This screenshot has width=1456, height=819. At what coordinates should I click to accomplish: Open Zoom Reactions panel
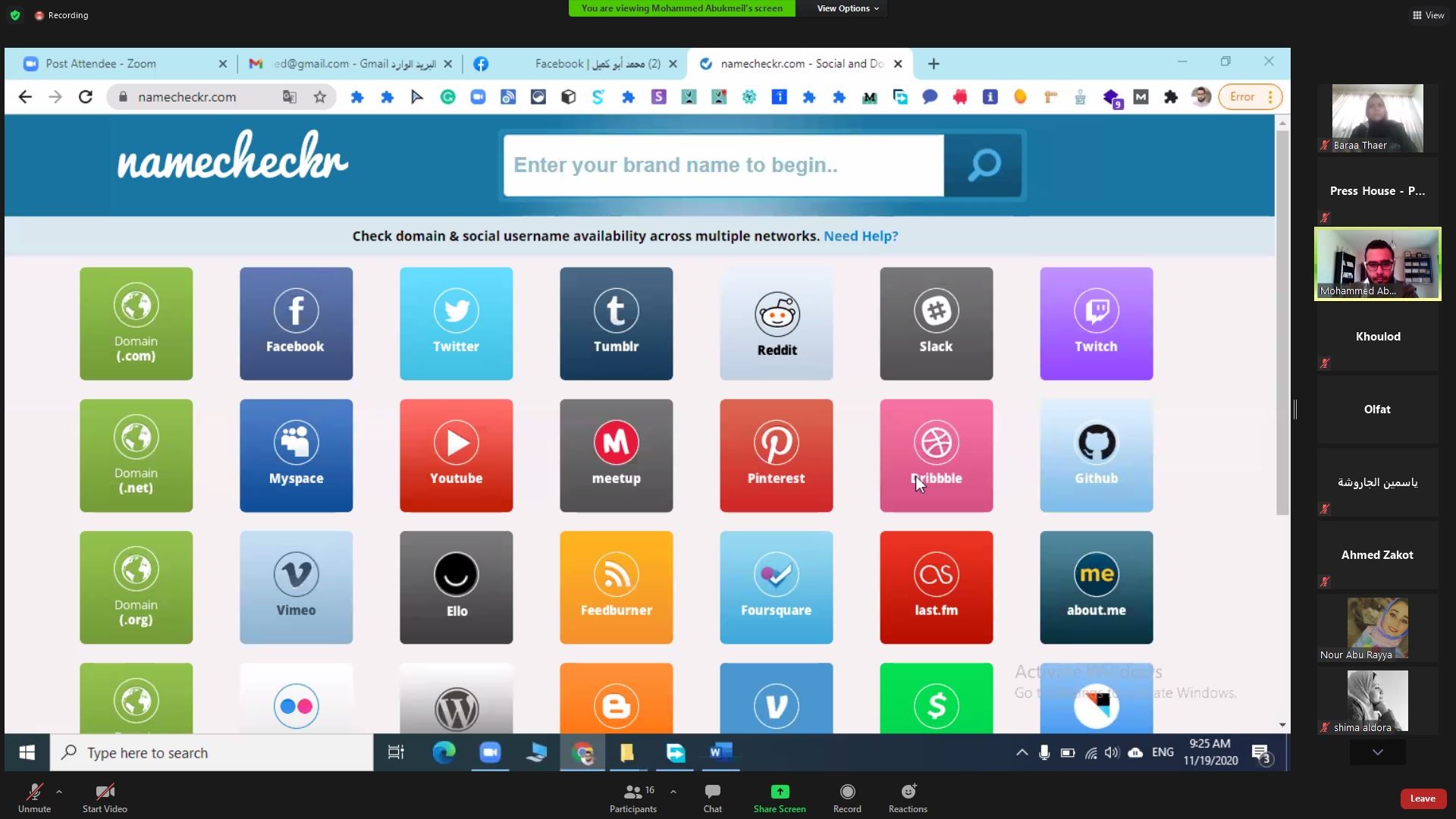(908, 798)
